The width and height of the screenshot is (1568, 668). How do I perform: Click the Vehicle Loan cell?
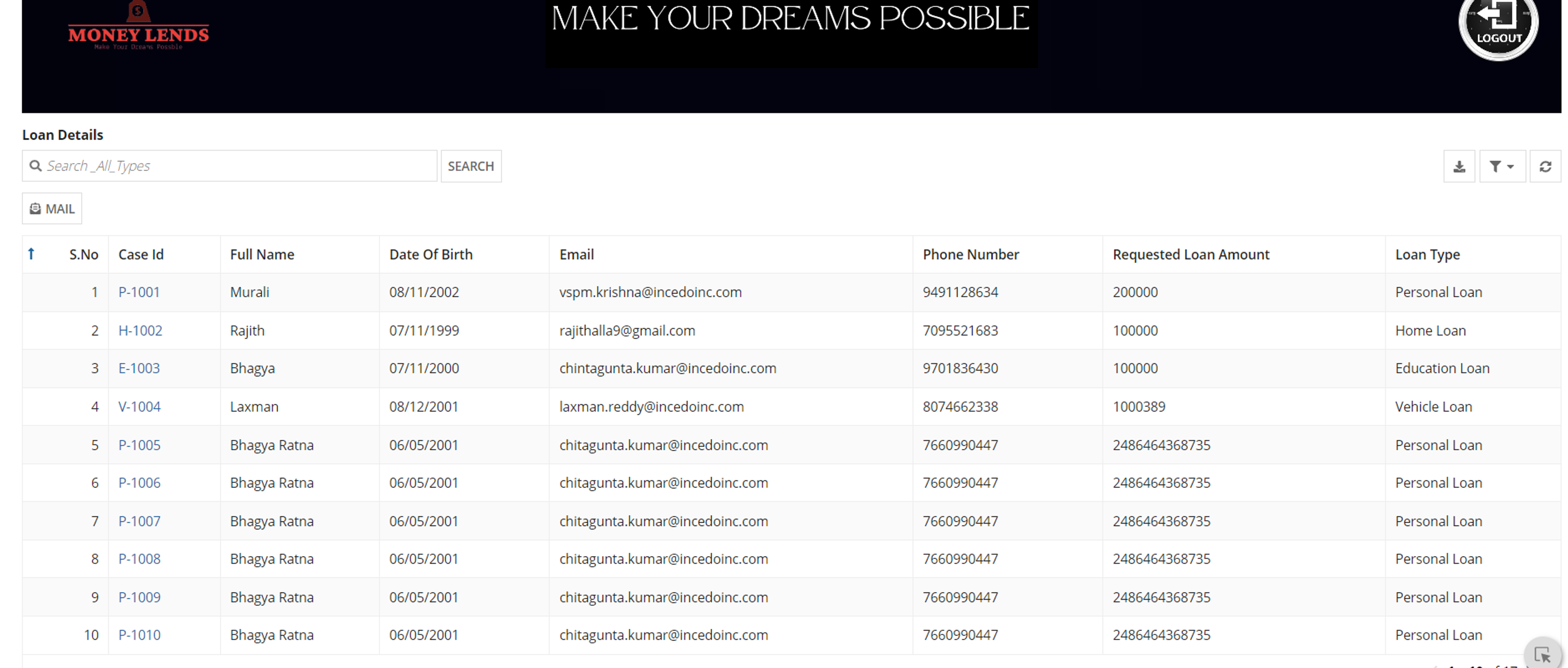click(x=1434, y=407)
